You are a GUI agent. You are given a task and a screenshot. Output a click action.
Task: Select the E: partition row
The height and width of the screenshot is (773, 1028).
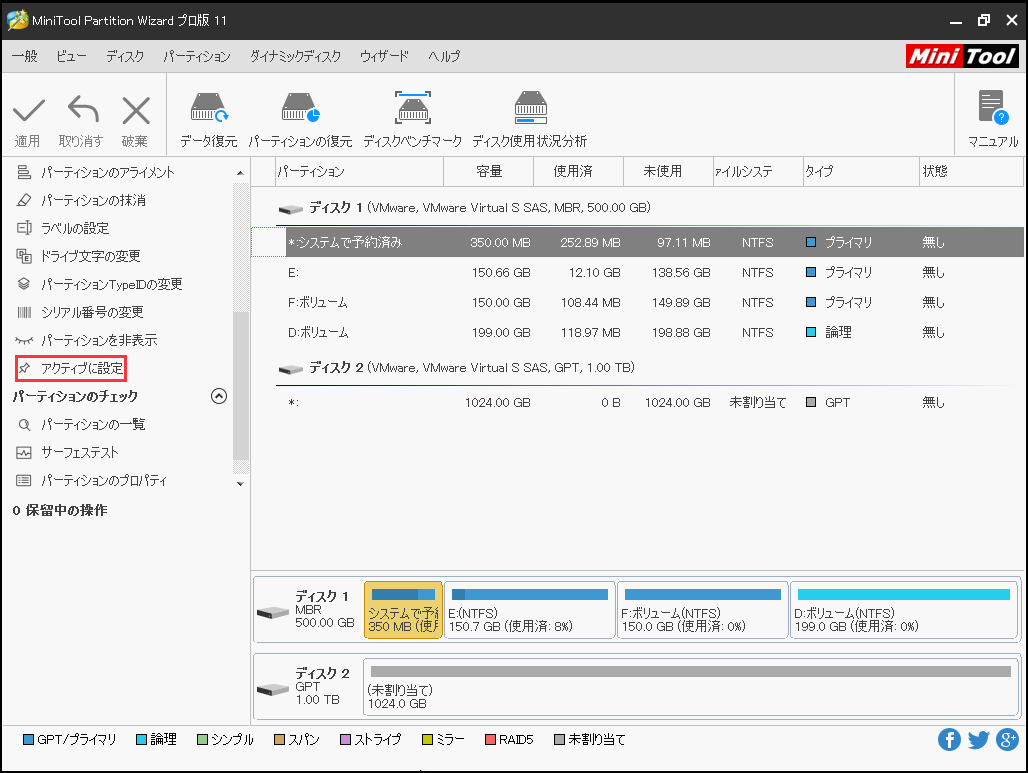(x=637, y=272)
